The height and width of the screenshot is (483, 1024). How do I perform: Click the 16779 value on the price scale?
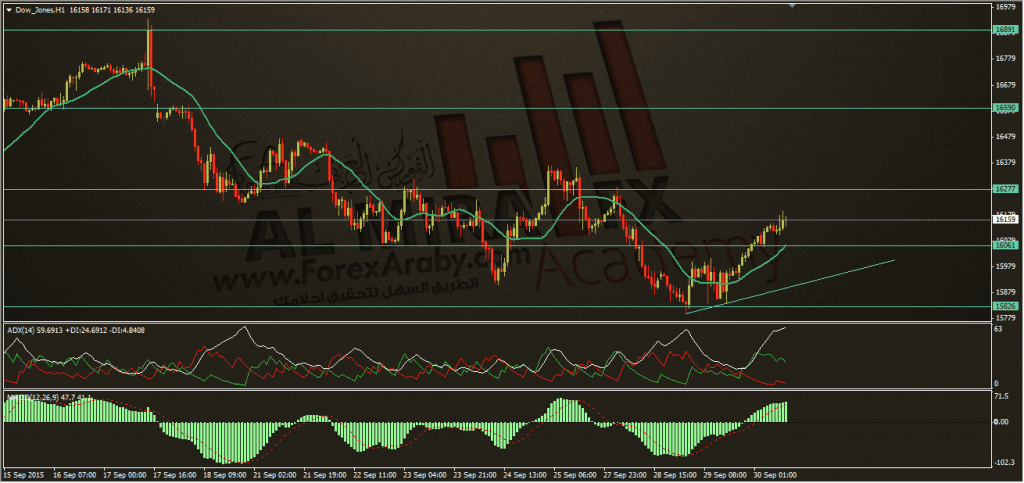pos(1006,59)
